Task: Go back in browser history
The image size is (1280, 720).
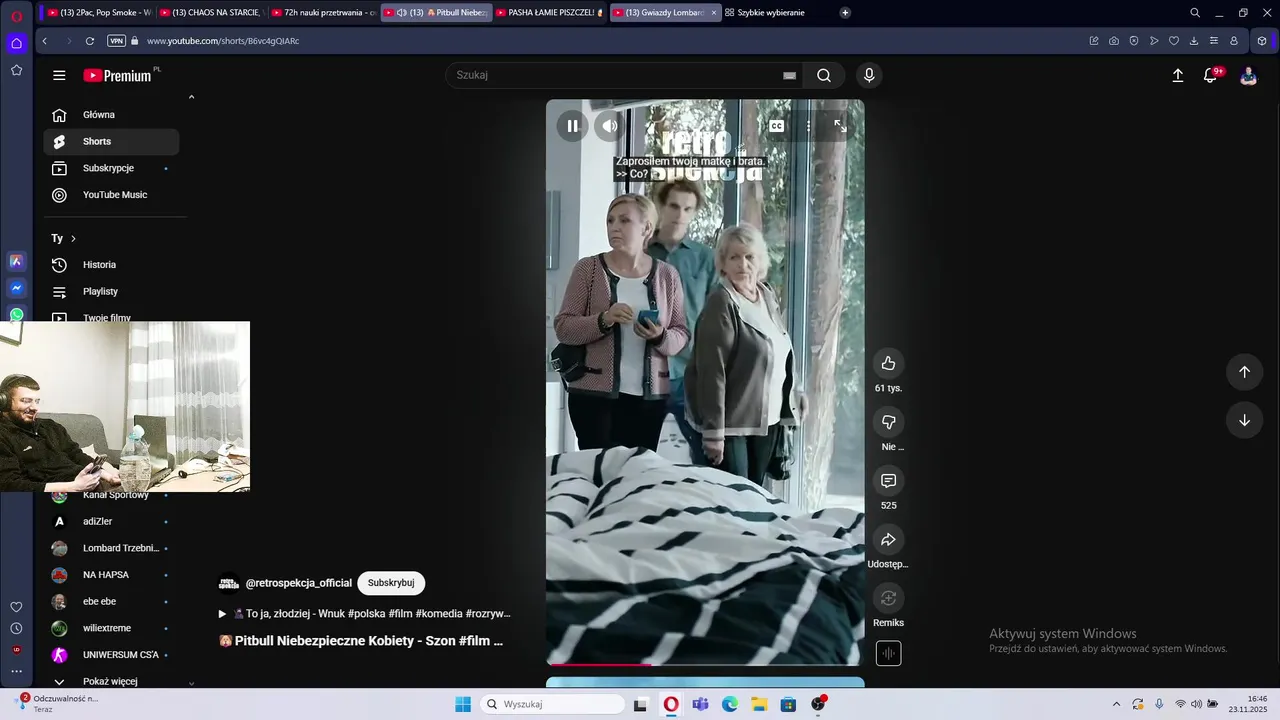Action: click(45, 41)
